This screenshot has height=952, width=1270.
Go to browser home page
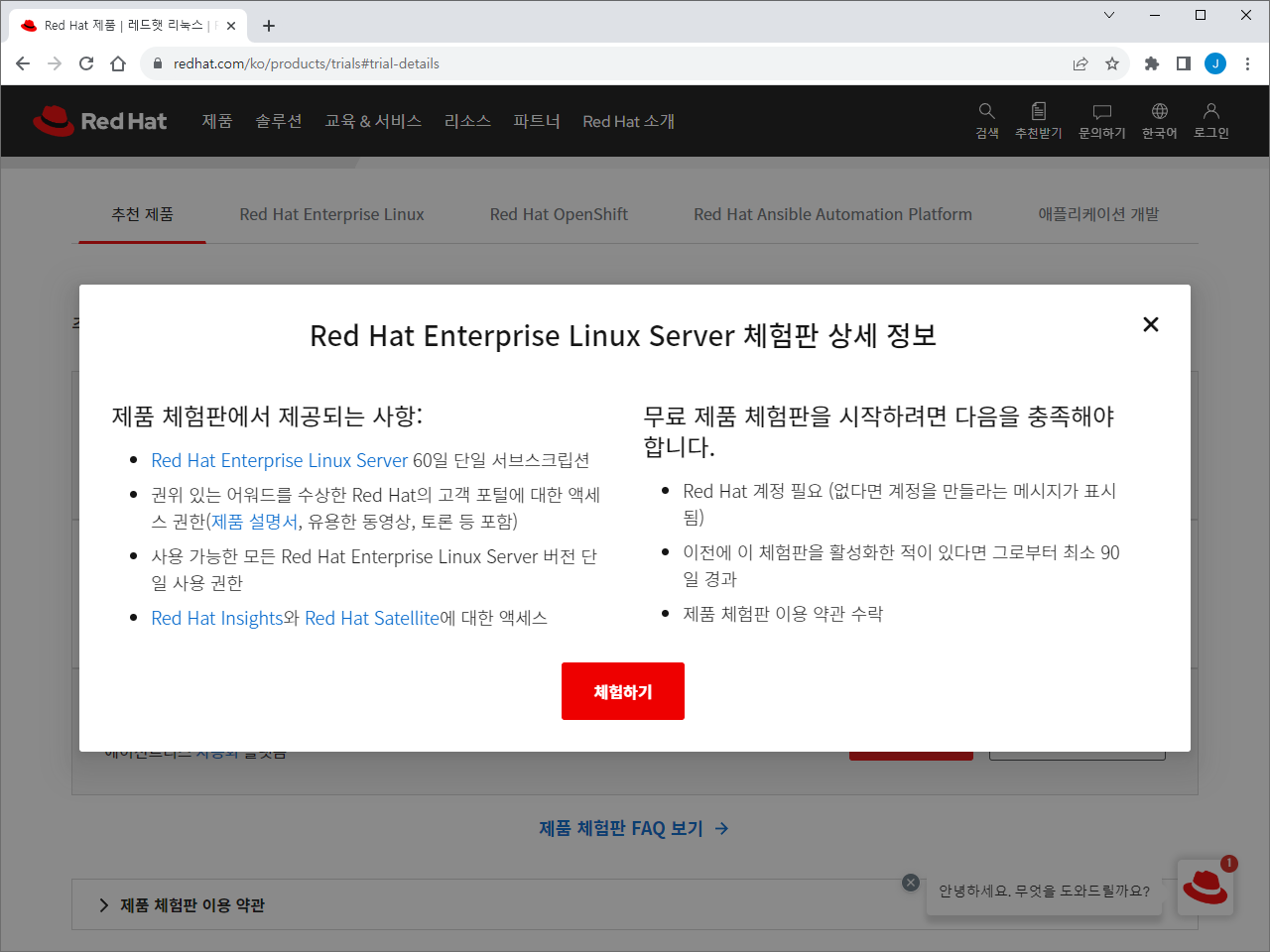pyautogui.click(x=118, y=63)
